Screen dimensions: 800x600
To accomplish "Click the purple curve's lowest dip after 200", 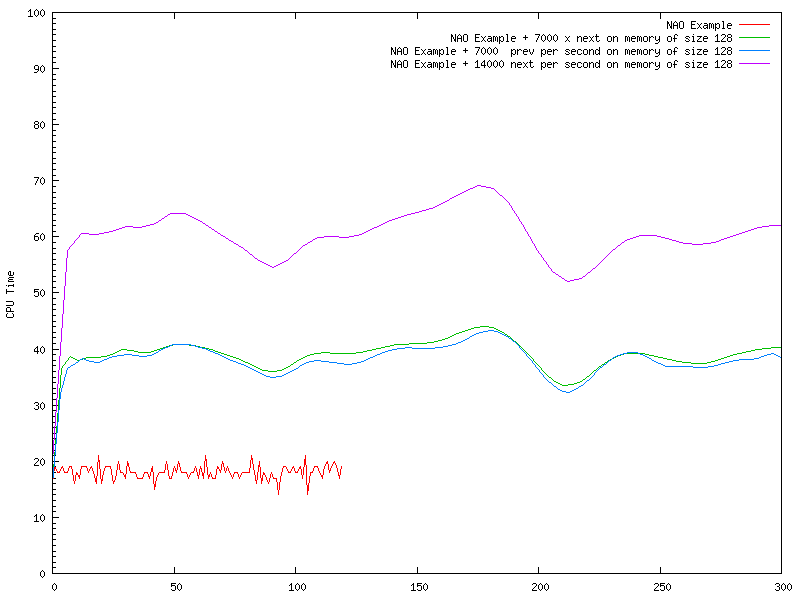I will click(569, 281).
